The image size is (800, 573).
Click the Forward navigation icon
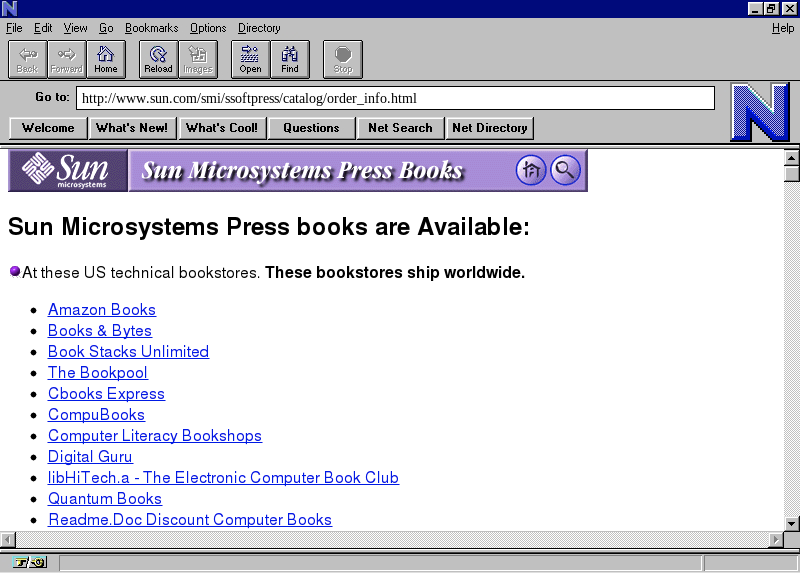pos(66,59)
